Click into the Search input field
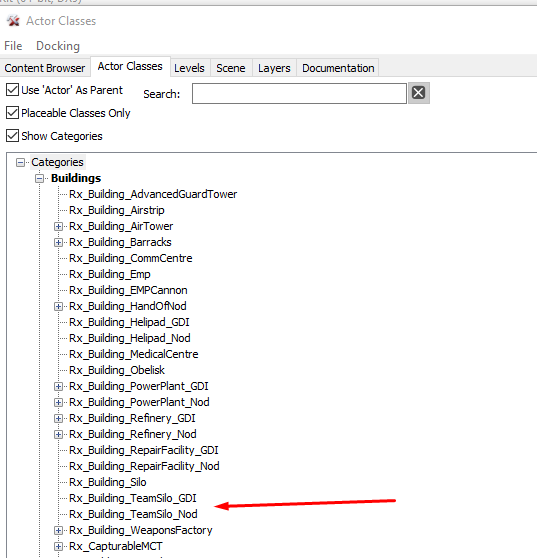Image resolution: width=537 pixels, height=558 pixels. point(299,94)
